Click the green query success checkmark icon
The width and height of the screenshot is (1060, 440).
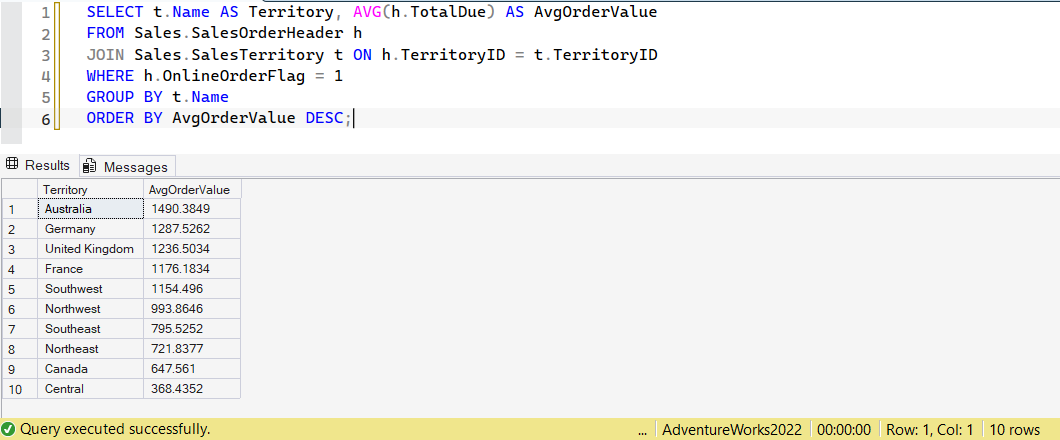pyautogui.click(x=9, y=429)
